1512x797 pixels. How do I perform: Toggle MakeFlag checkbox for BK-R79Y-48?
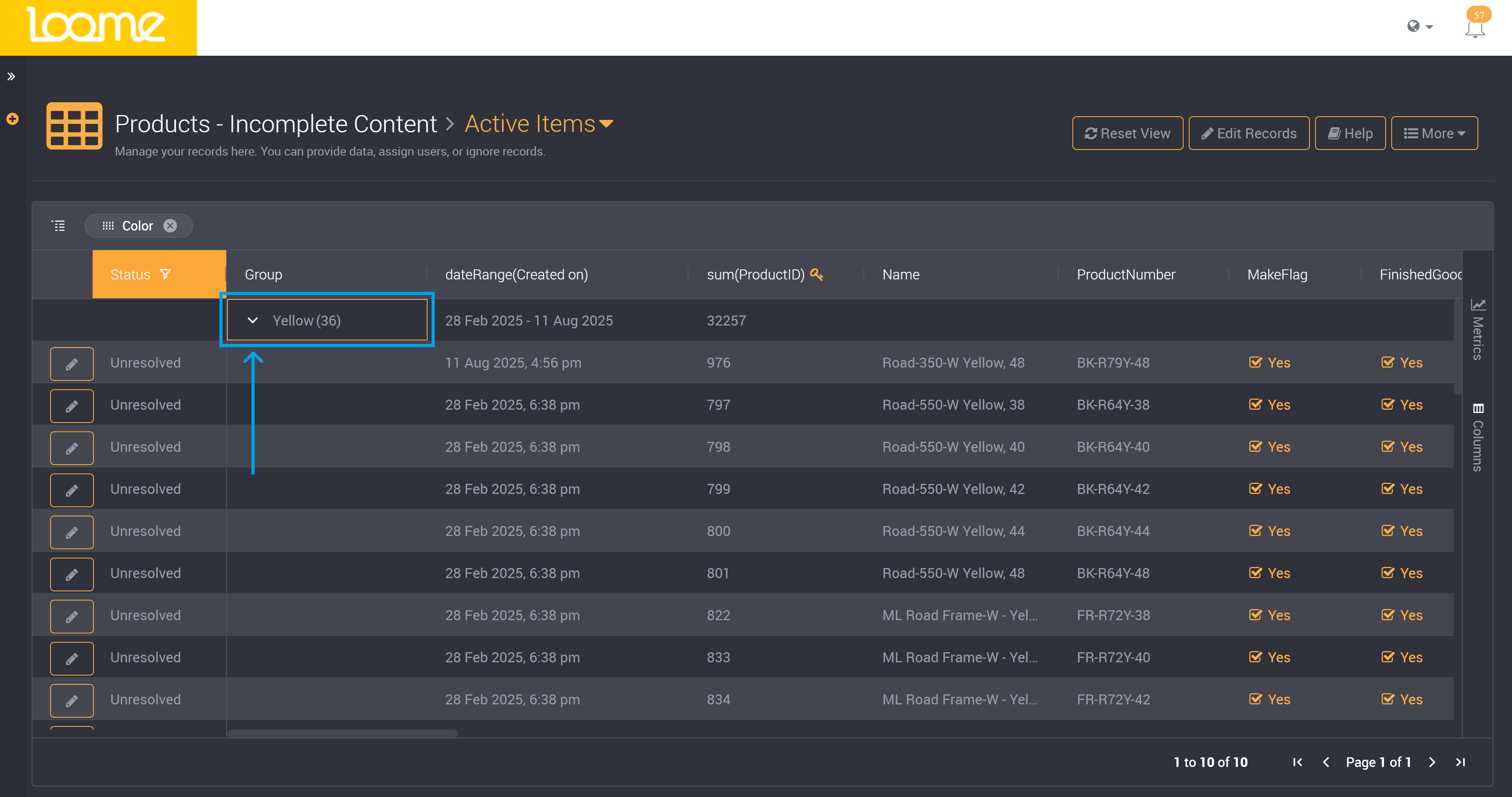point(1255,362)
